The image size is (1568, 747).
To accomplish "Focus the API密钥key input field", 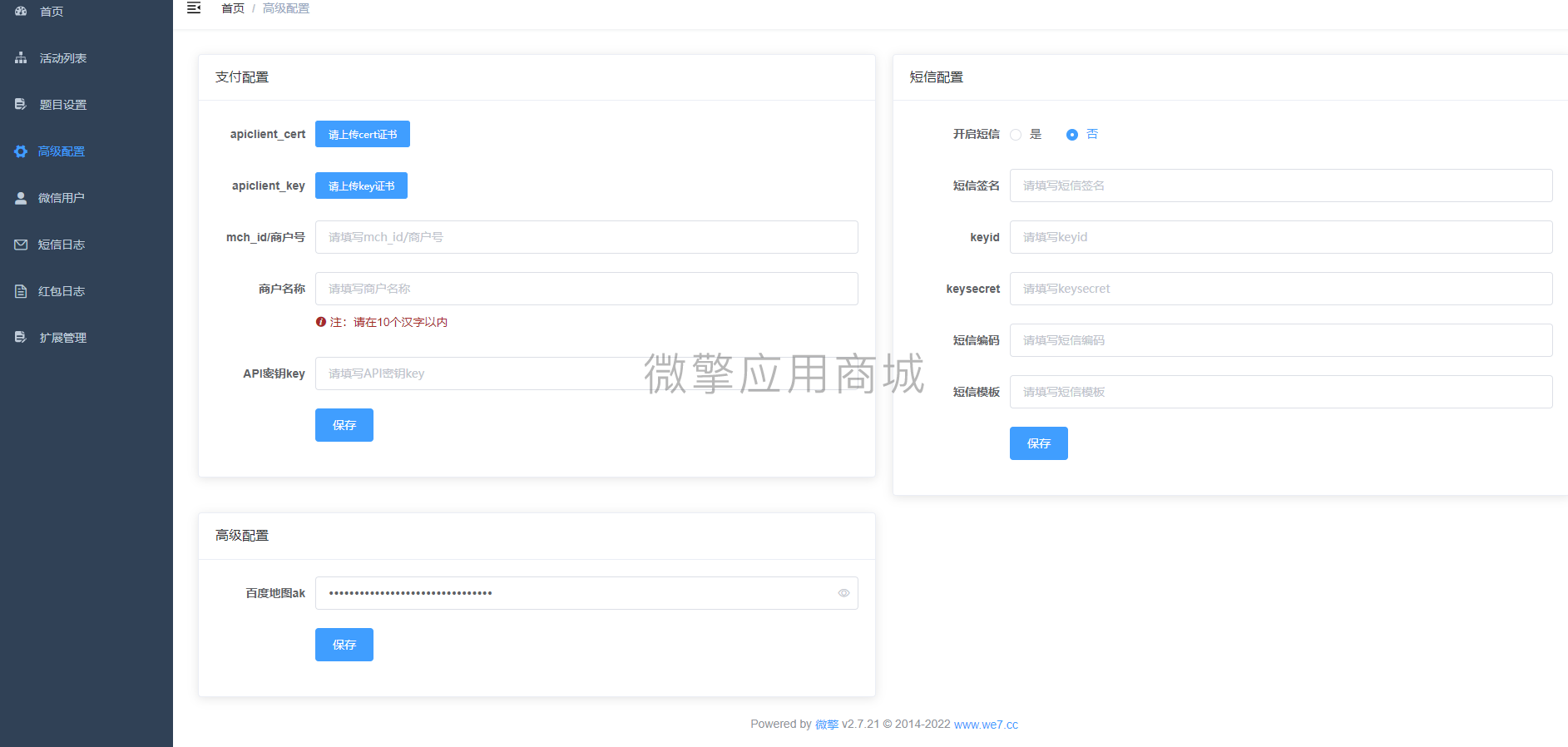I will [x=586, y=373].
